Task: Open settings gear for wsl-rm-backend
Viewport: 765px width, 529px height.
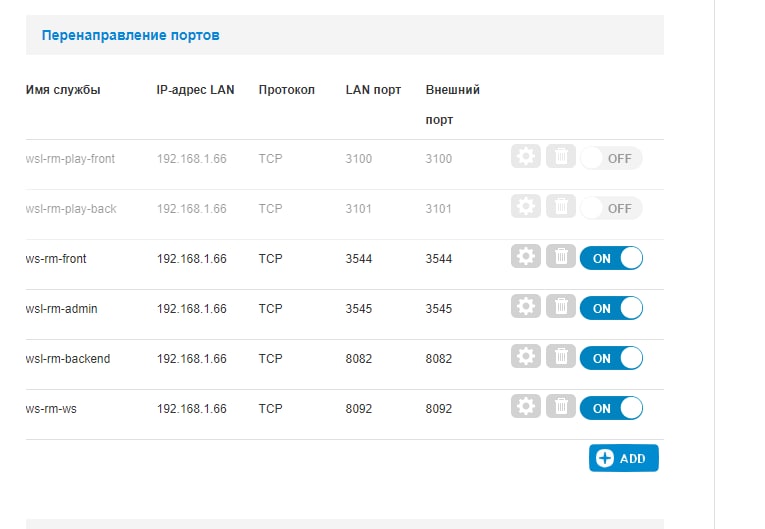Action: click(x=525, y=356)
